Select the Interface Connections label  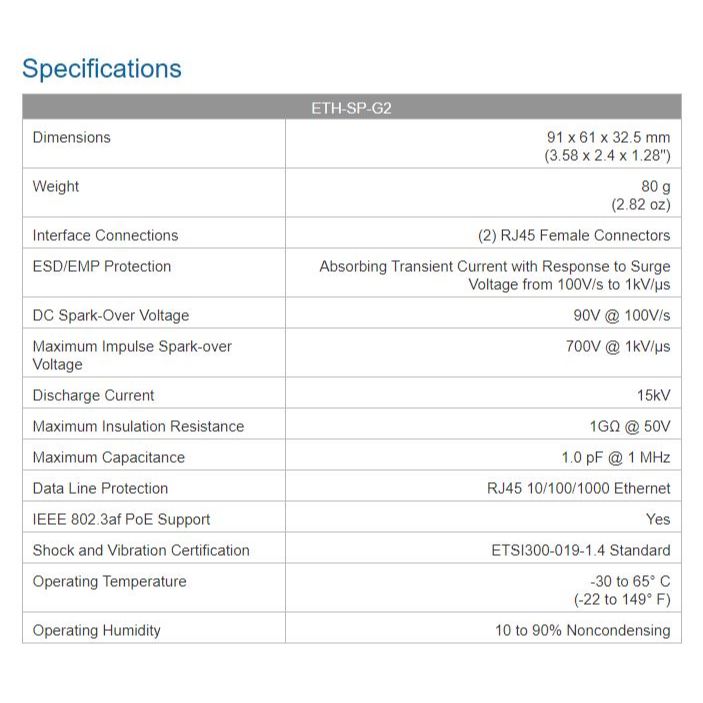tap(105, 235)
